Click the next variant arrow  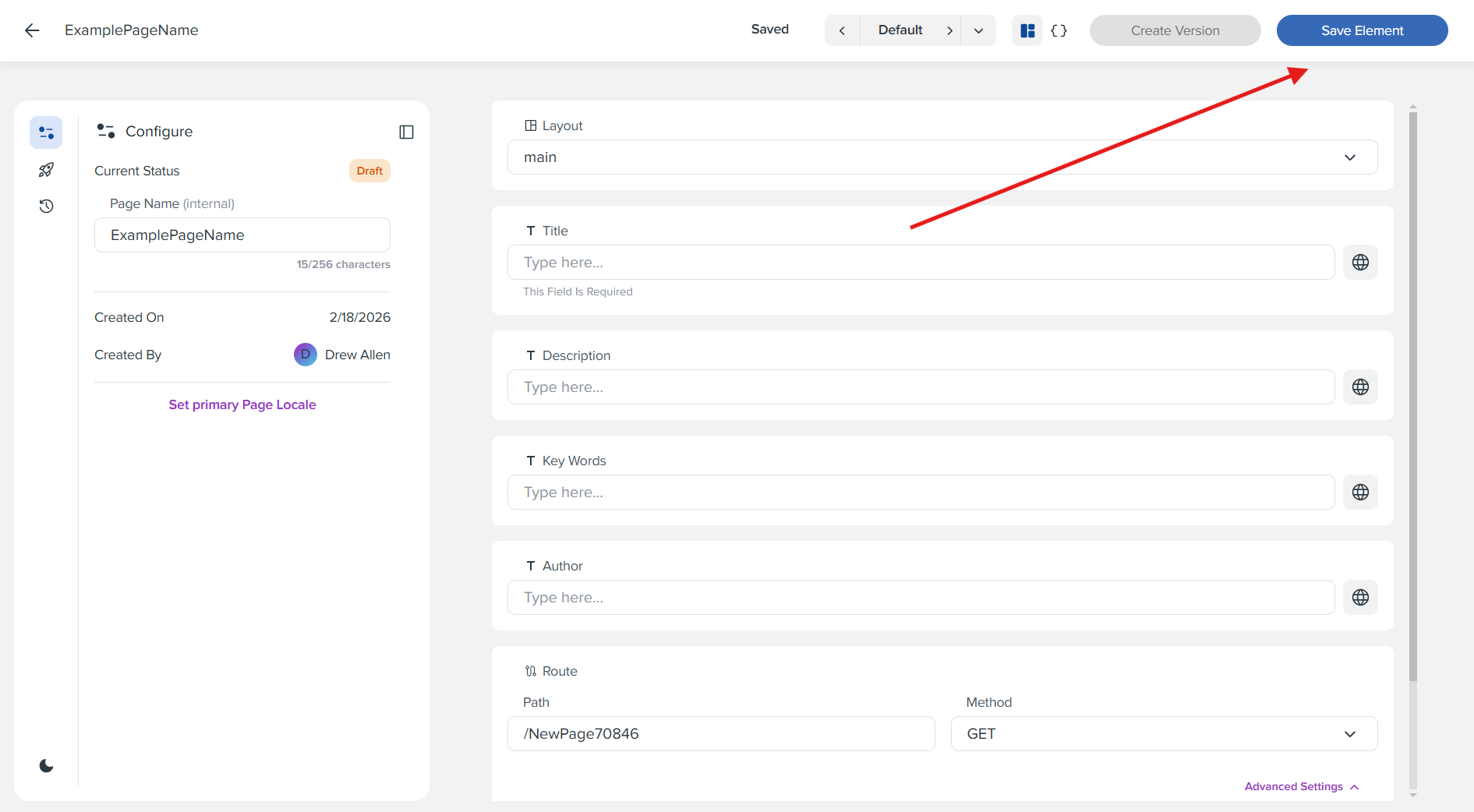(x=950, y=30)
